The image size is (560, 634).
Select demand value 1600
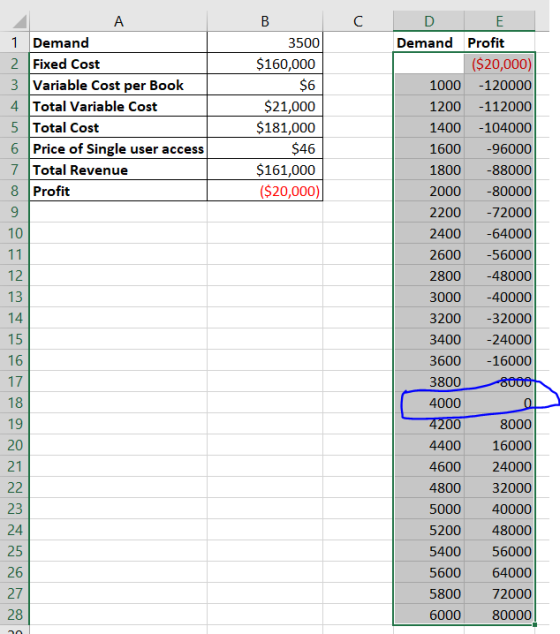tap(429, 148)
